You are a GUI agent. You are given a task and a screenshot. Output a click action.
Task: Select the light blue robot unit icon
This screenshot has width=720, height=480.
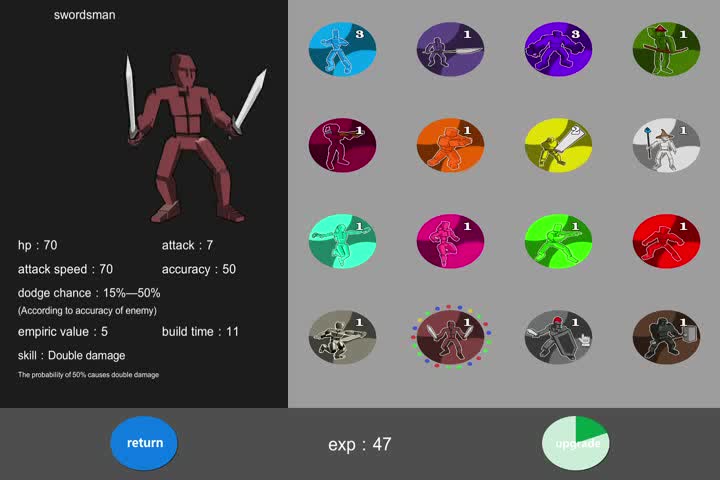coord(342,49)
